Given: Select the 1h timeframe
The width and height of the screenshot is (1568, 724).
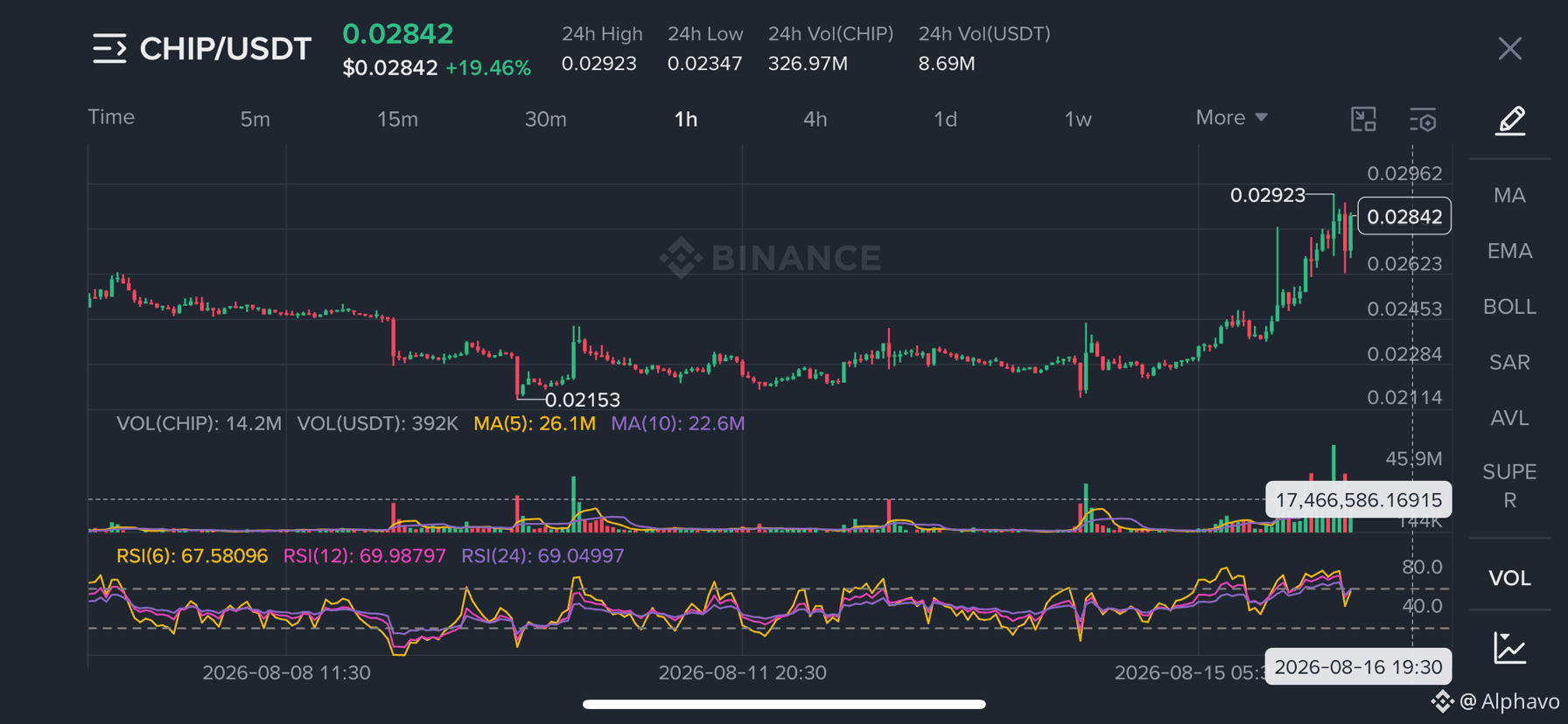Looking at the screenshot, I should coord(686,119).
